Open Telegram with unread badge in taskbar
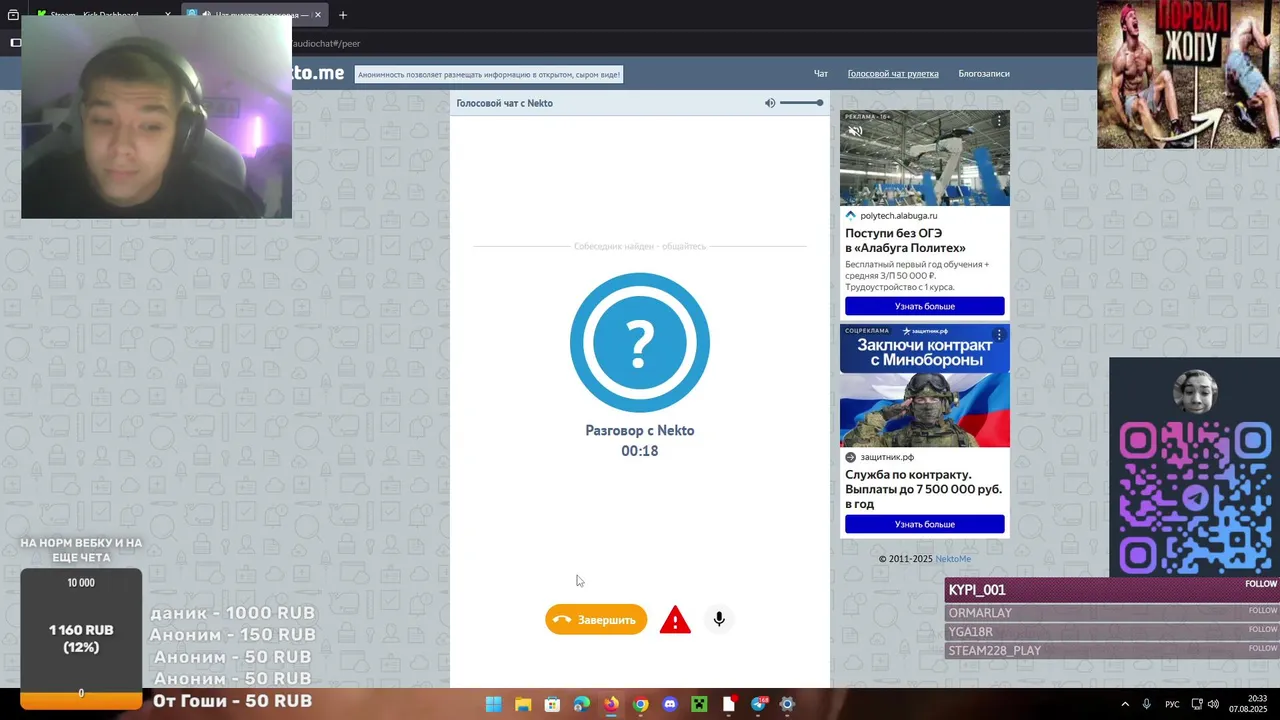The width and height of the screenshot is (1280, 720). (758, 704)
